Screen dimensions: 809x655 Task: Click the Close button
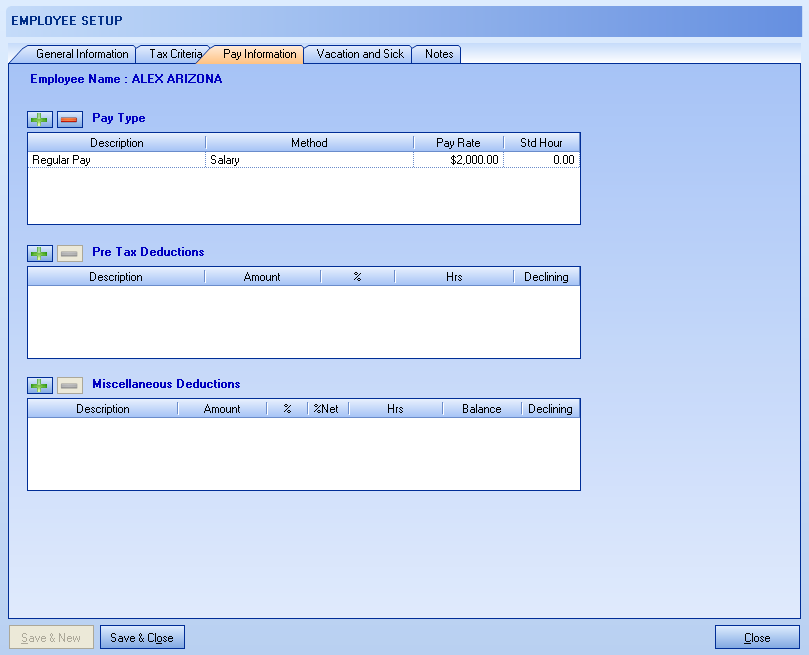pos(757,638)
